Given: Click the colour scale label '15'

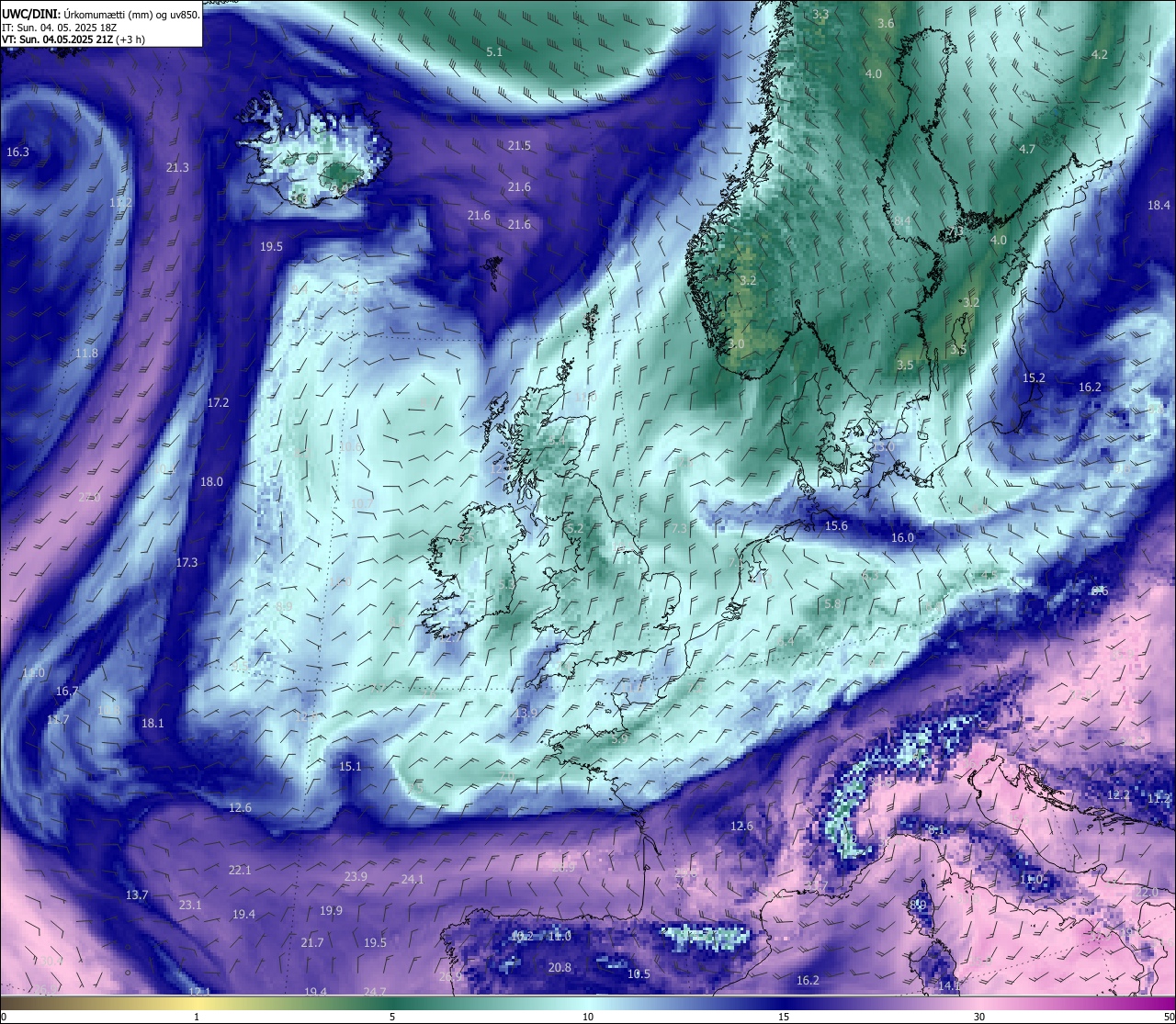Looking at the screenshot, I should [x=784, y=1017].
